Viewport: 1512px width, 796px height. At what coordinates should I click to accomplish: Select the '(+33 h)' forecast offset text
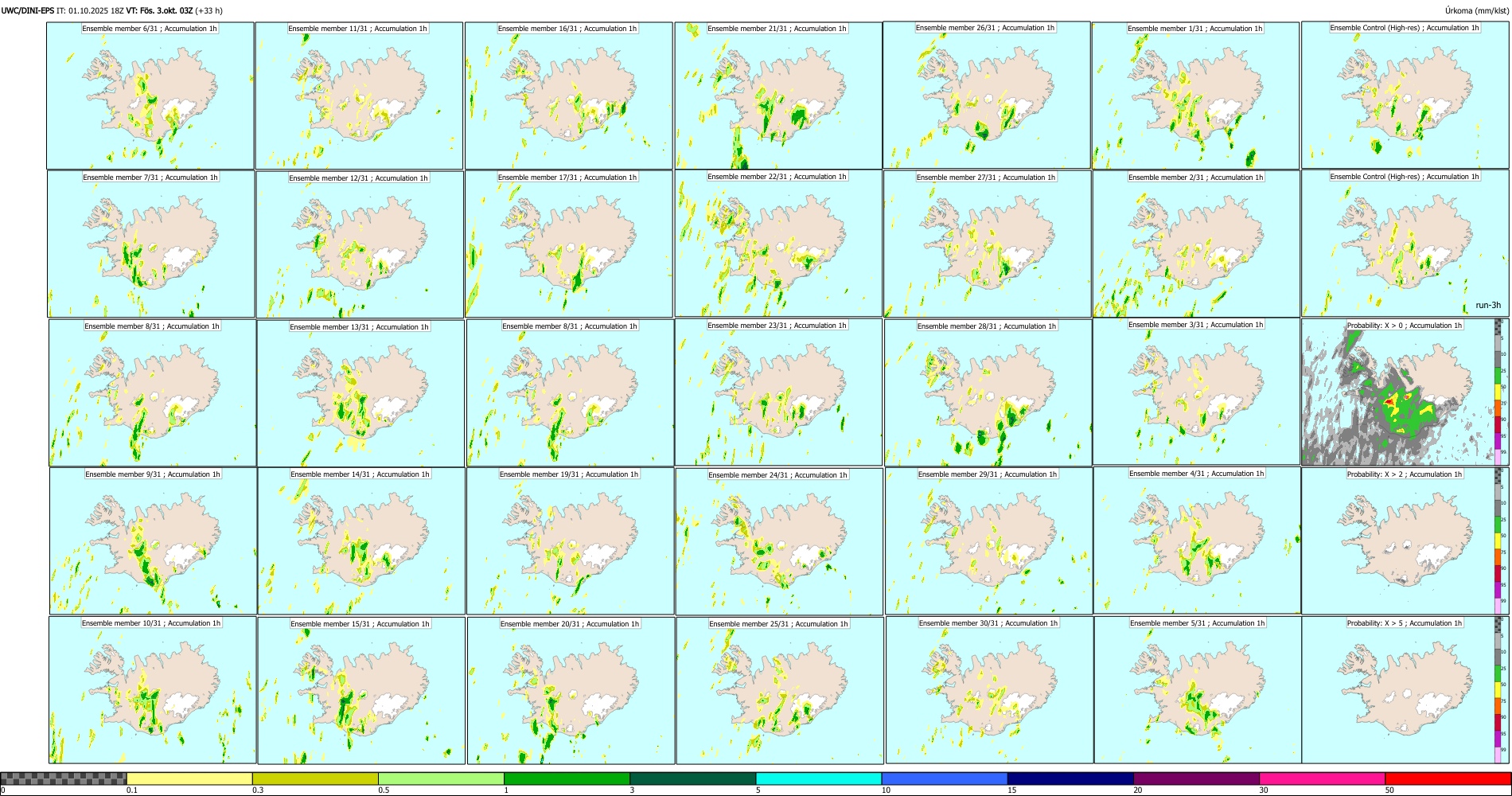pyautogui.click(x=209, y=10)
